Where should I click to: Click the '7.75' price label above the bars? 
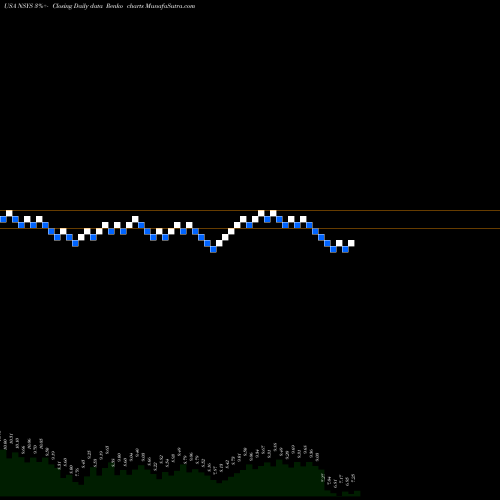(77, 471)
